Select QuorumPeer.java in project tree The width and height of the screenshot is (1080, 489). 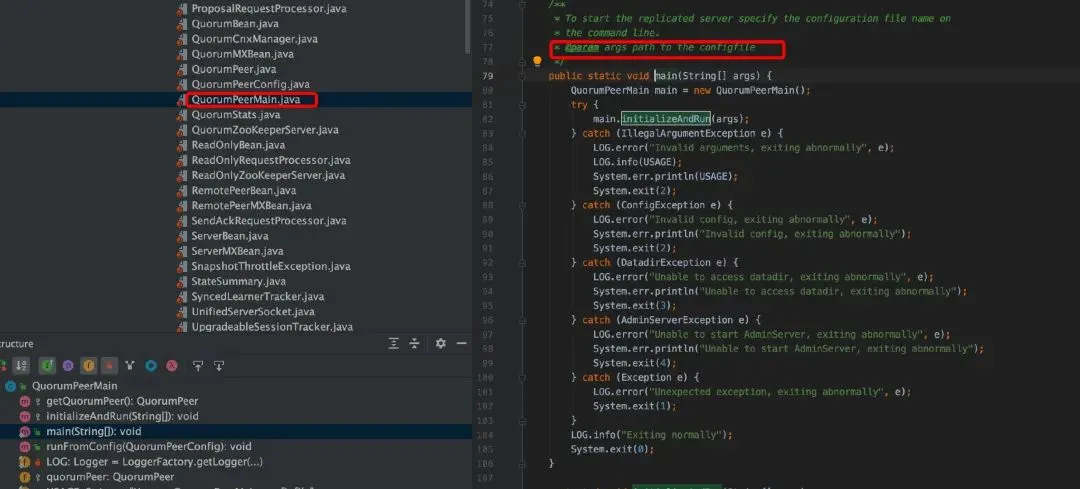click(233, 70)
